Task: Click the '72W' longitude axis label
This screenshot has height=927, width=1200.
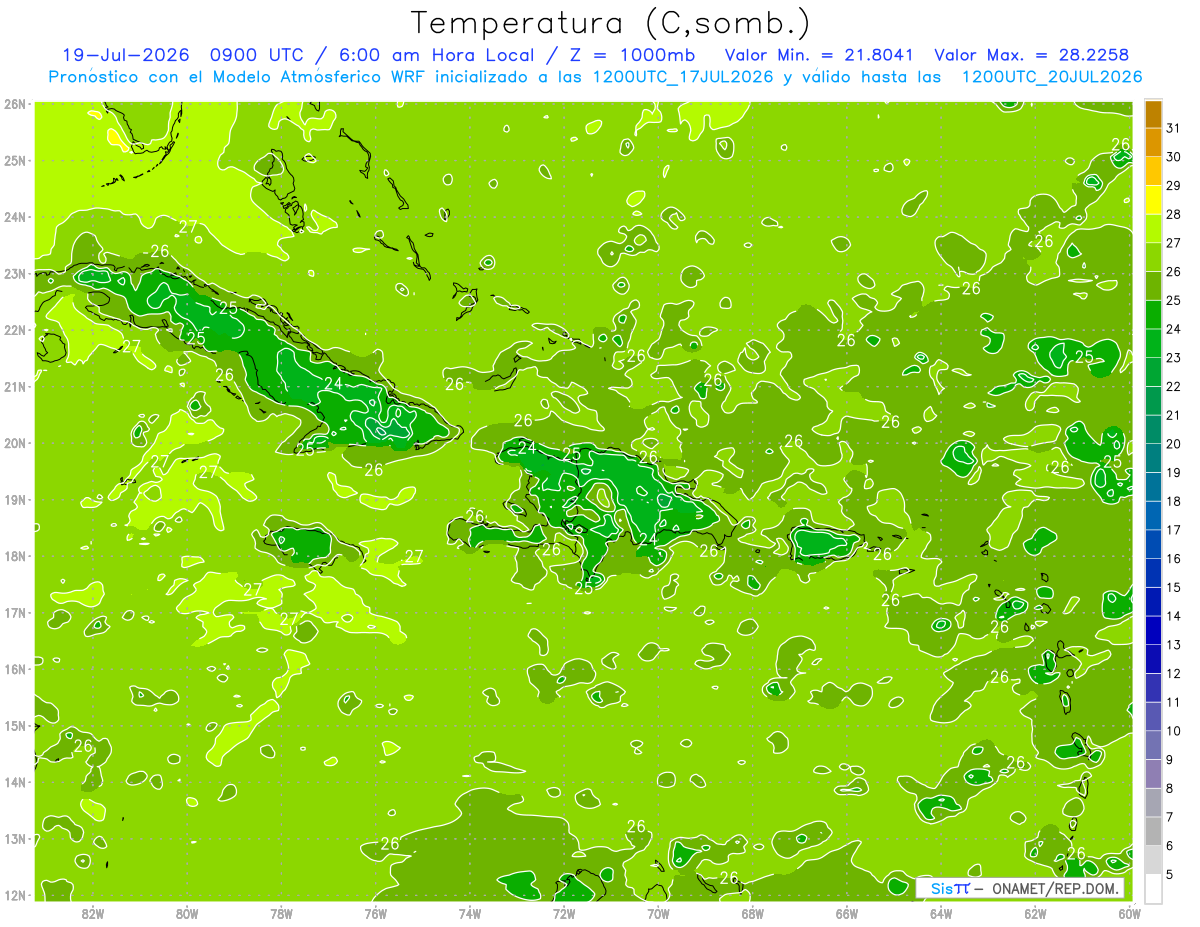Action: pyautogui.click(x=564, y=913)
